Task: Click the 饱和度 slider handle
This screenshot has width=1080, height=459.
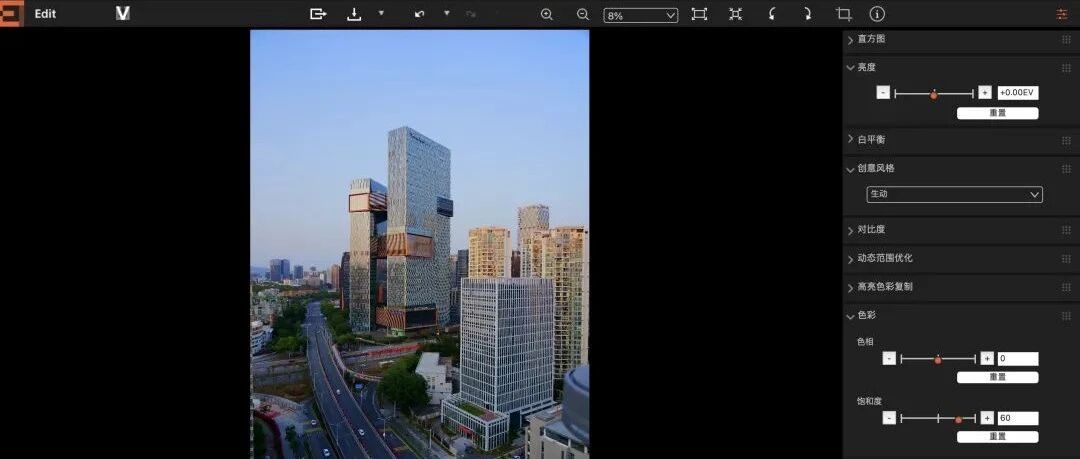Action: (958, 419)
